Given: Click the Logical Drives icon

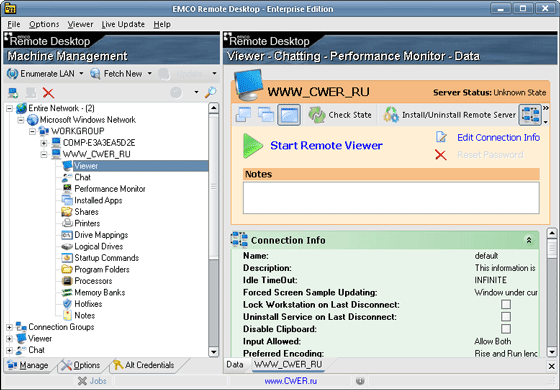Looking at the screenshot, I should [x=67, y=246].
